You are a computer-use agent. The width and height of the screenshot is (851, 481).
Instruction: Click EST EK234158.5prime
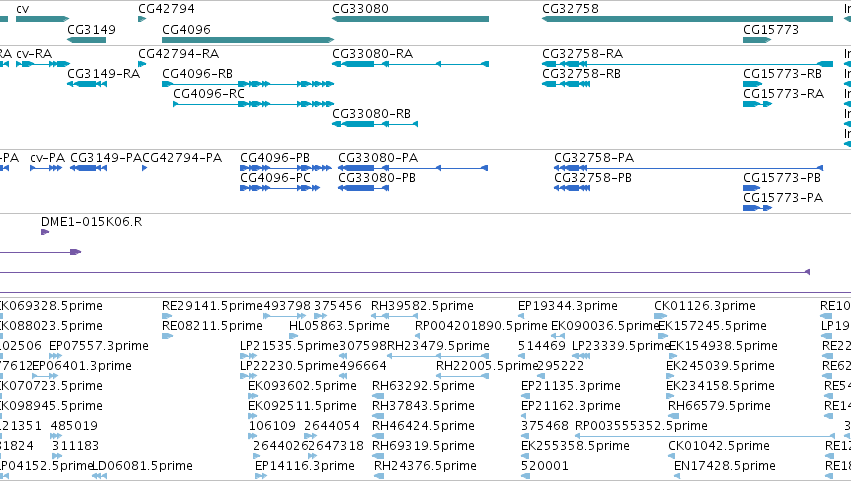click(670, 396)
